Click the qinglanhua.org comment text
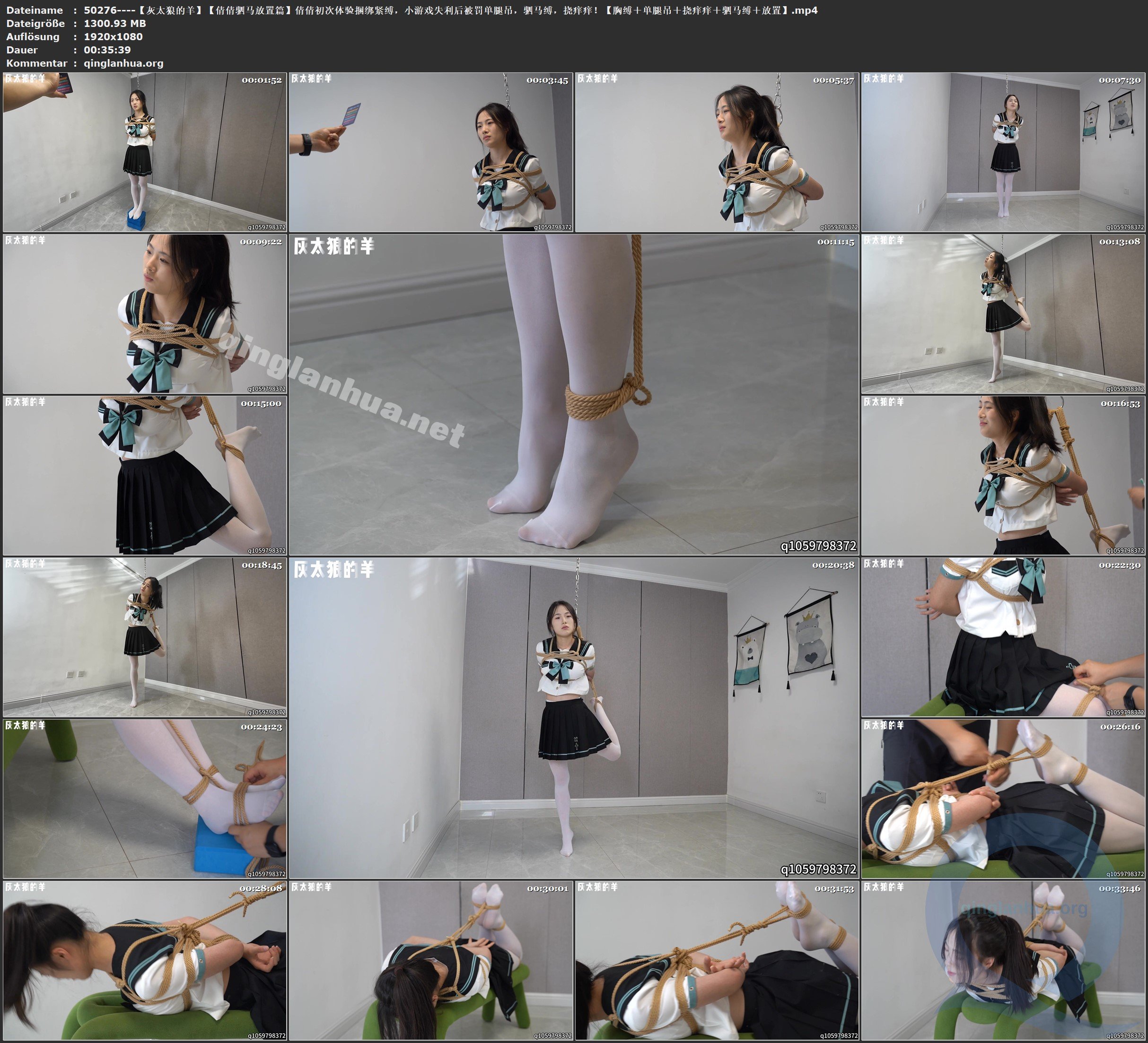 tap(123, 63)
